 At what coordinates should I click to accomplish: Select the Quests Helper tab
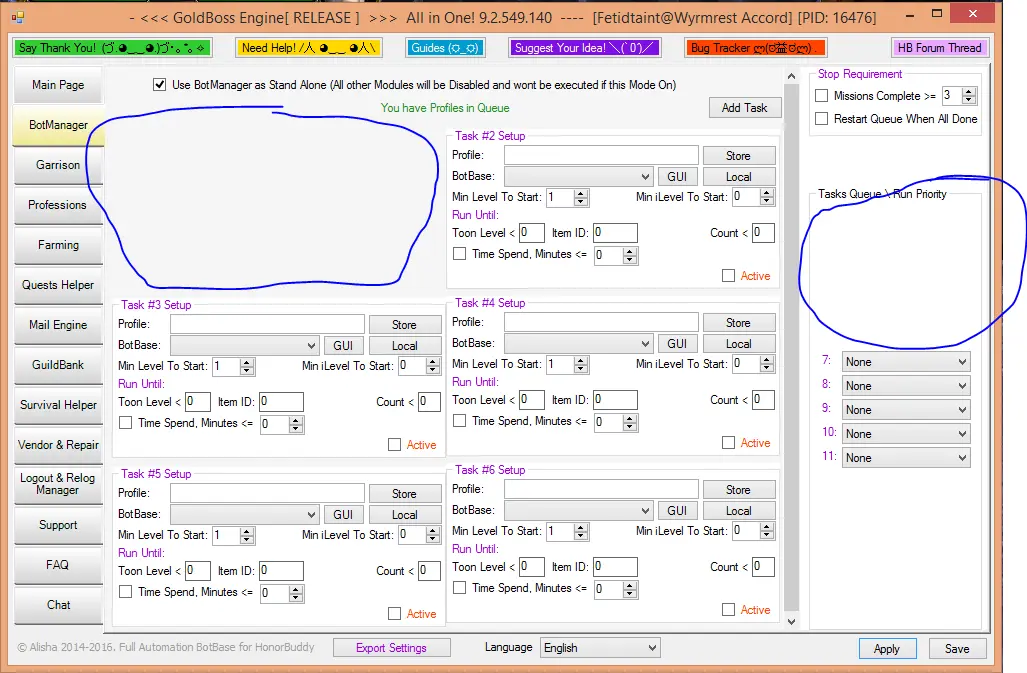58,285
